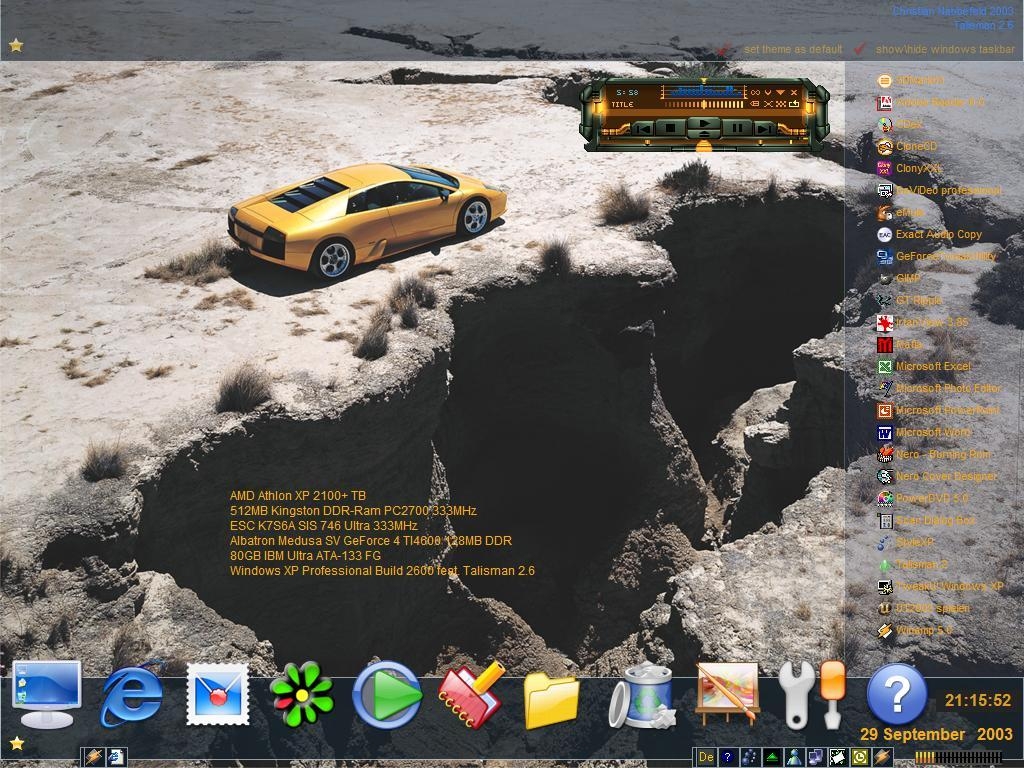Click the player's blue spectrum visualizer
This screenshot has height=768, width=1024.
pyautogui.click(x=703, y=90)
